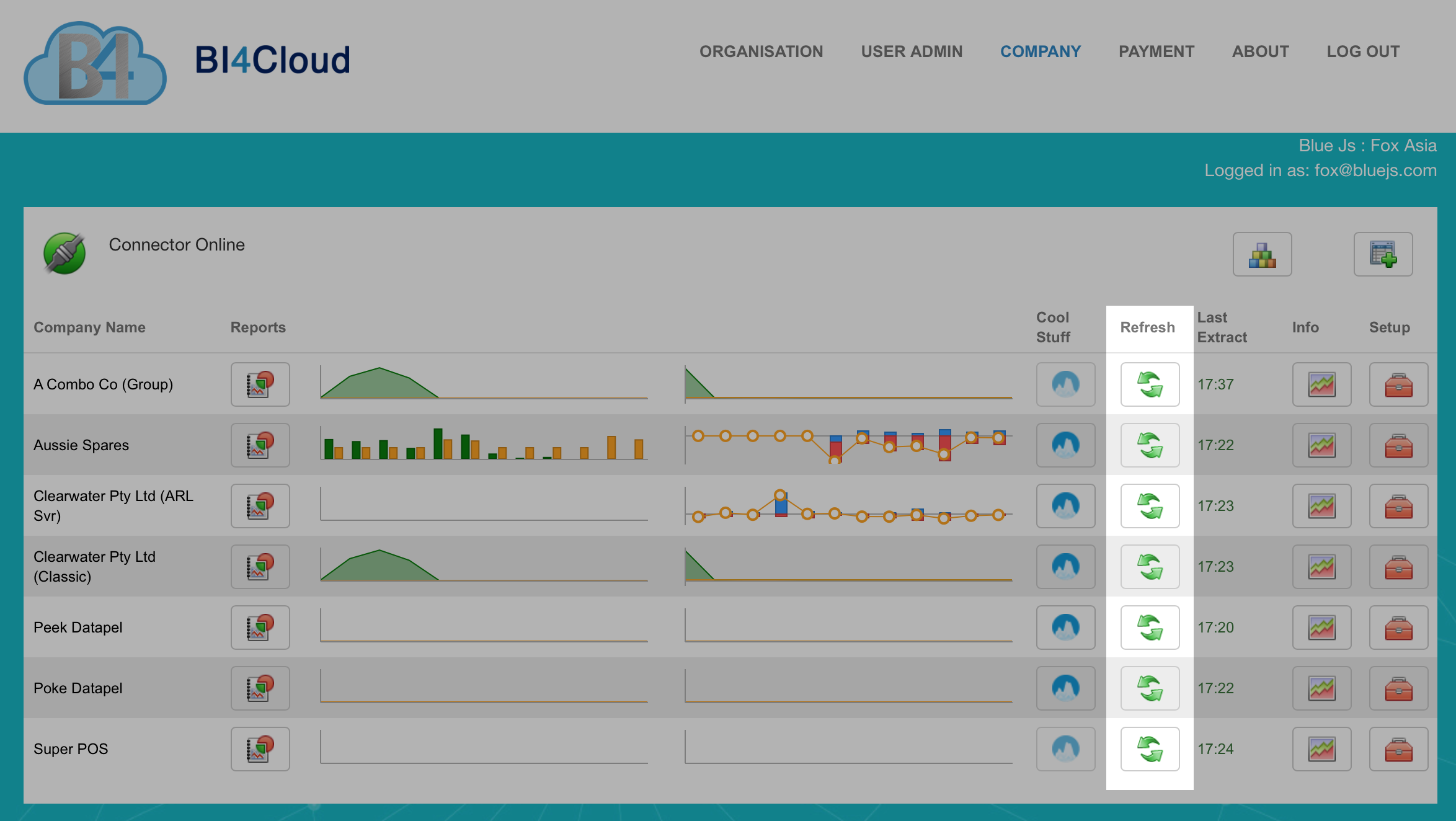Viewport: 1456px width, 821px height.
Task: Open Setup toolbox for Super POS
Action: (x=1399, y=749)
